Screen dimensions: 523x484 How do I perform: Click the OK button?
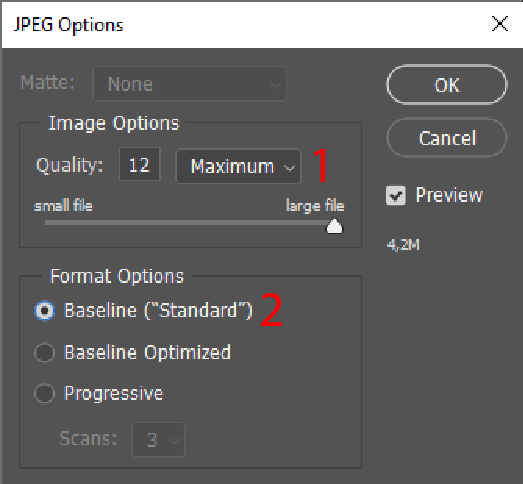(447, 85)
